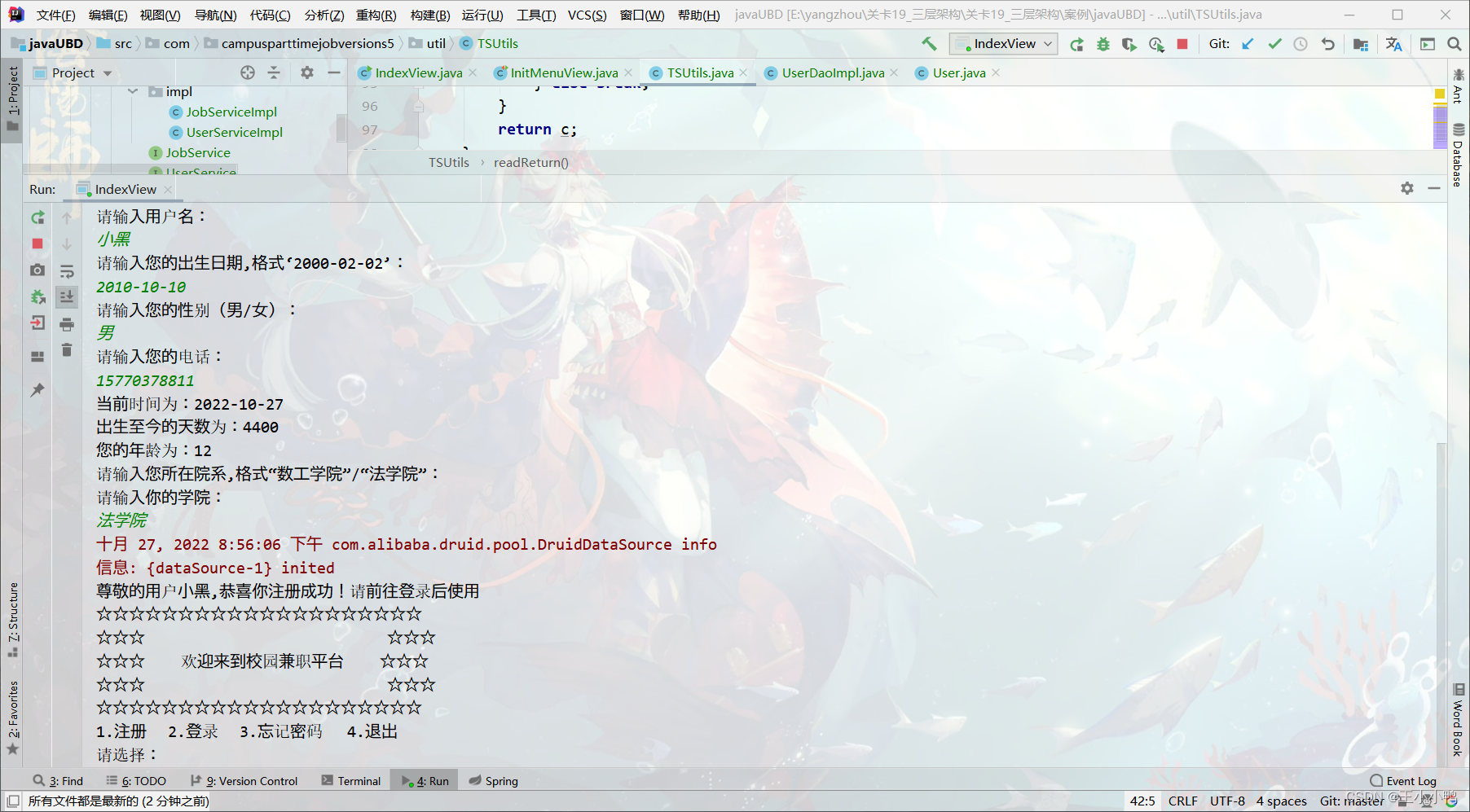The height and width of the screenshot is (812, 1470).
Task: Open the Terminal tool window
Action: [x=351, y=780]
